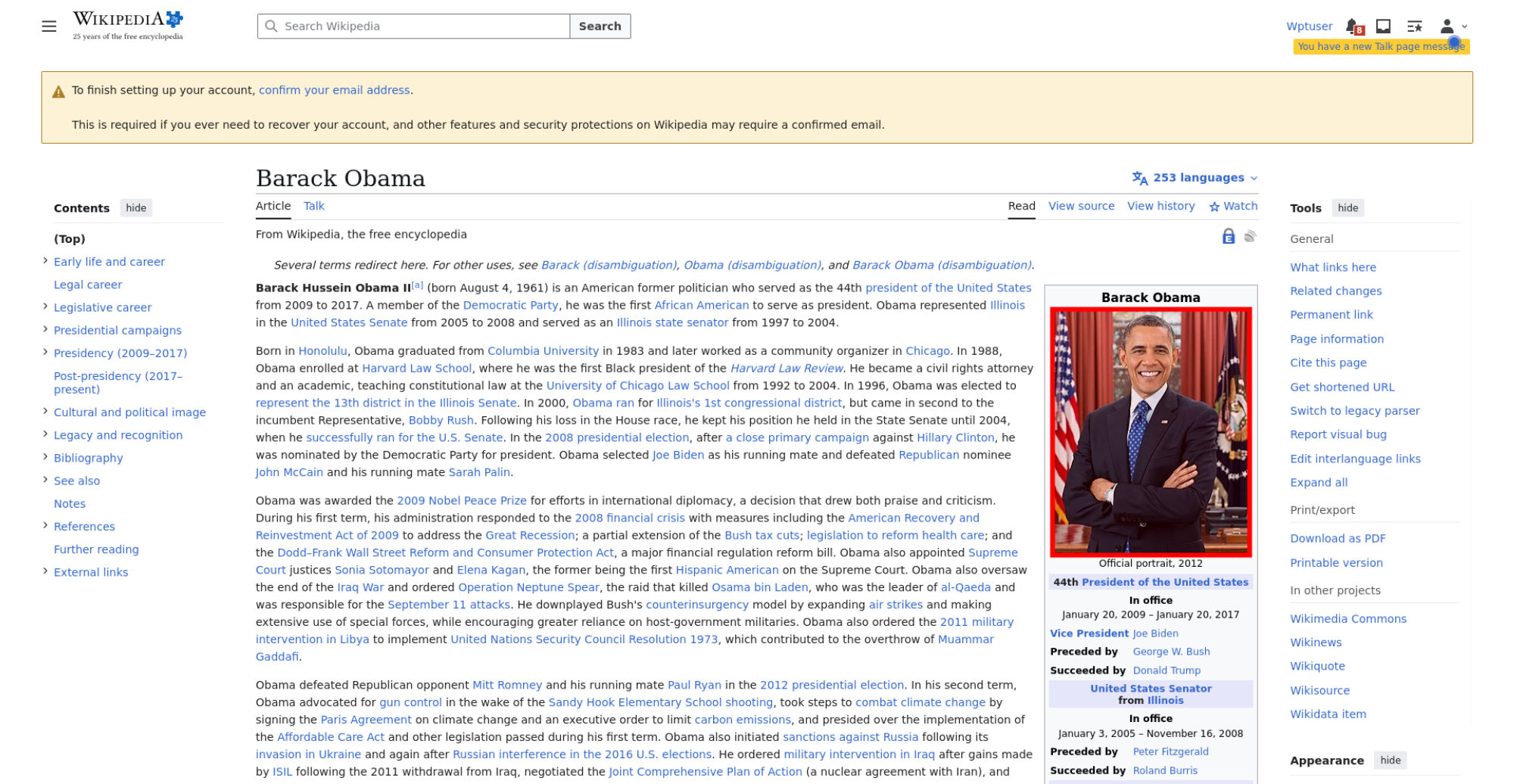This screenshot has height=784, width=1514.
Task: Open Printable version link
Action: [1336, 563]
